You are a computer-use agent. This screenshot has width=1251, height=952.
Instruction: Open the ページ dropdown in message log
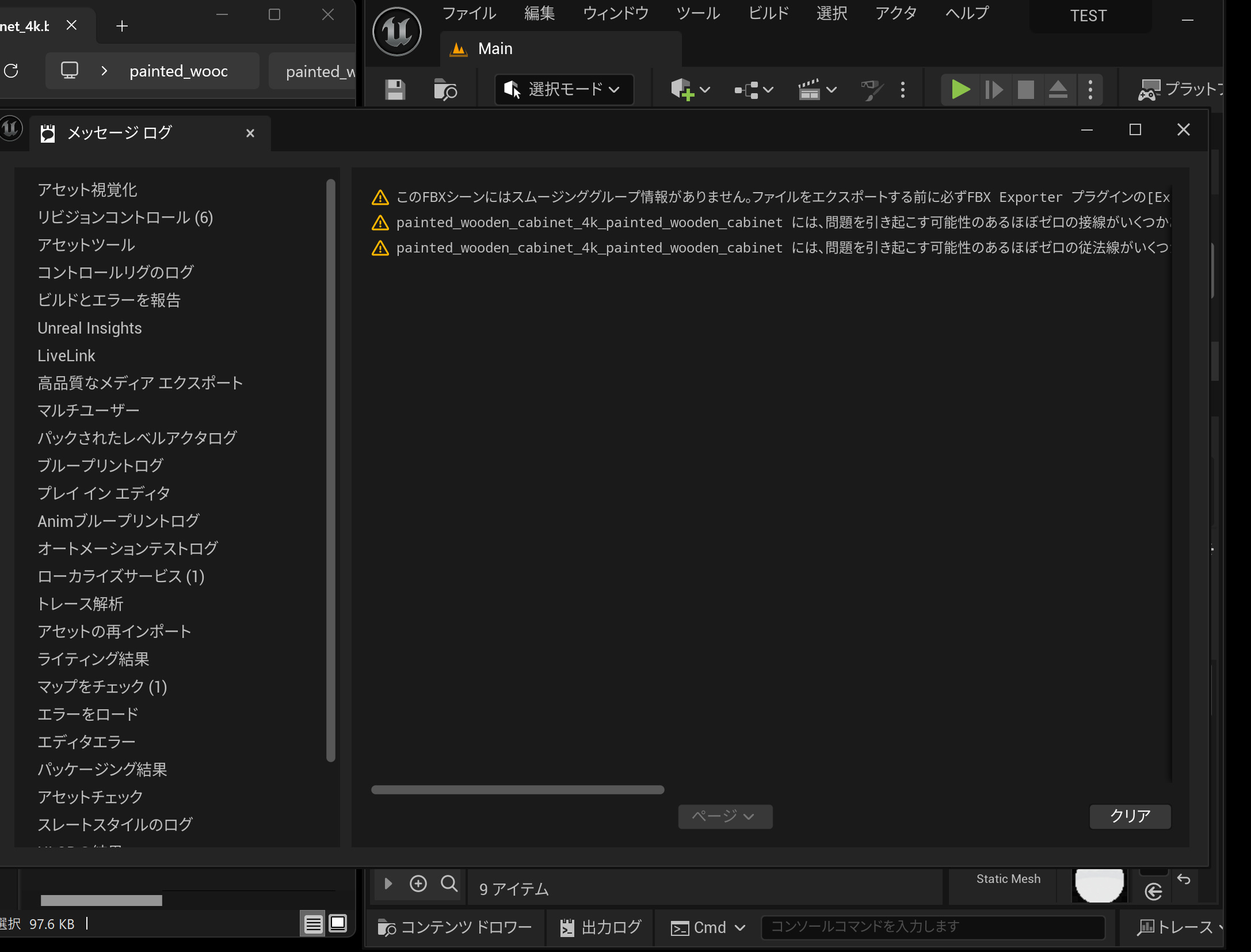pyautogui.click(x=724, y=816)
